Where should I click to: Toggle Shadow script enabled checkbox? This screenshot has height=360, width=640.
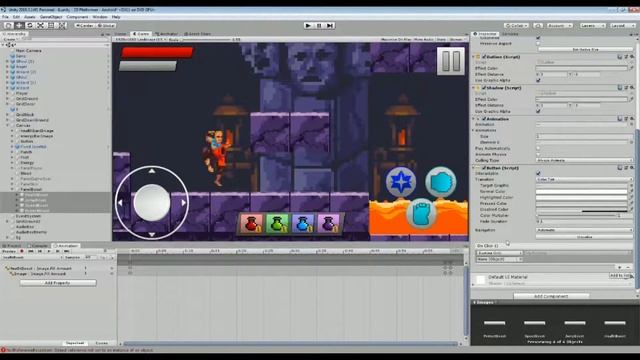(484, 88)
